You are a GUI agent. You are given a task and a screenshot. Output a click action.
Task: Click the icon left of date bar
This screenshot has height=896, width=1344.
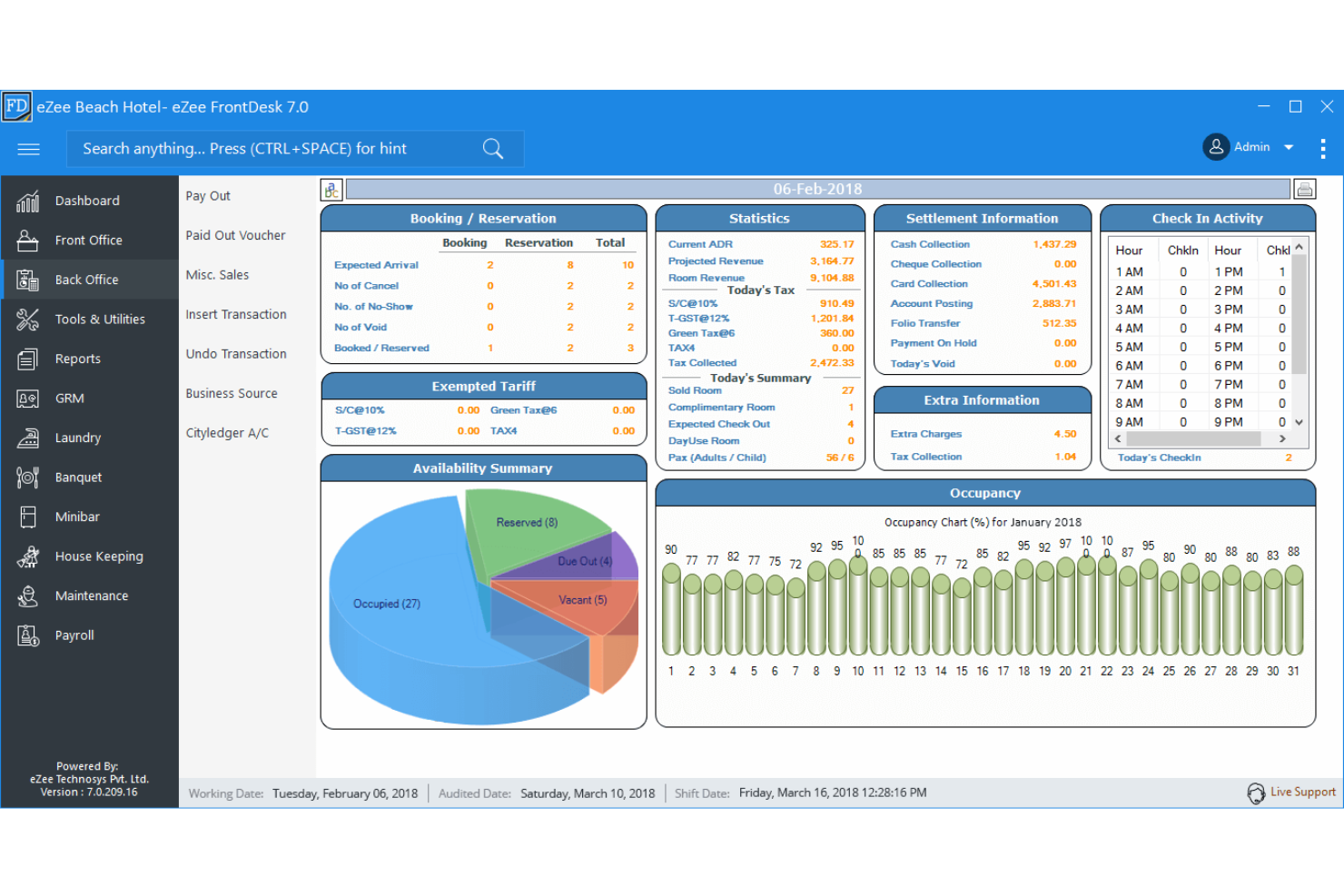(331, 190)
